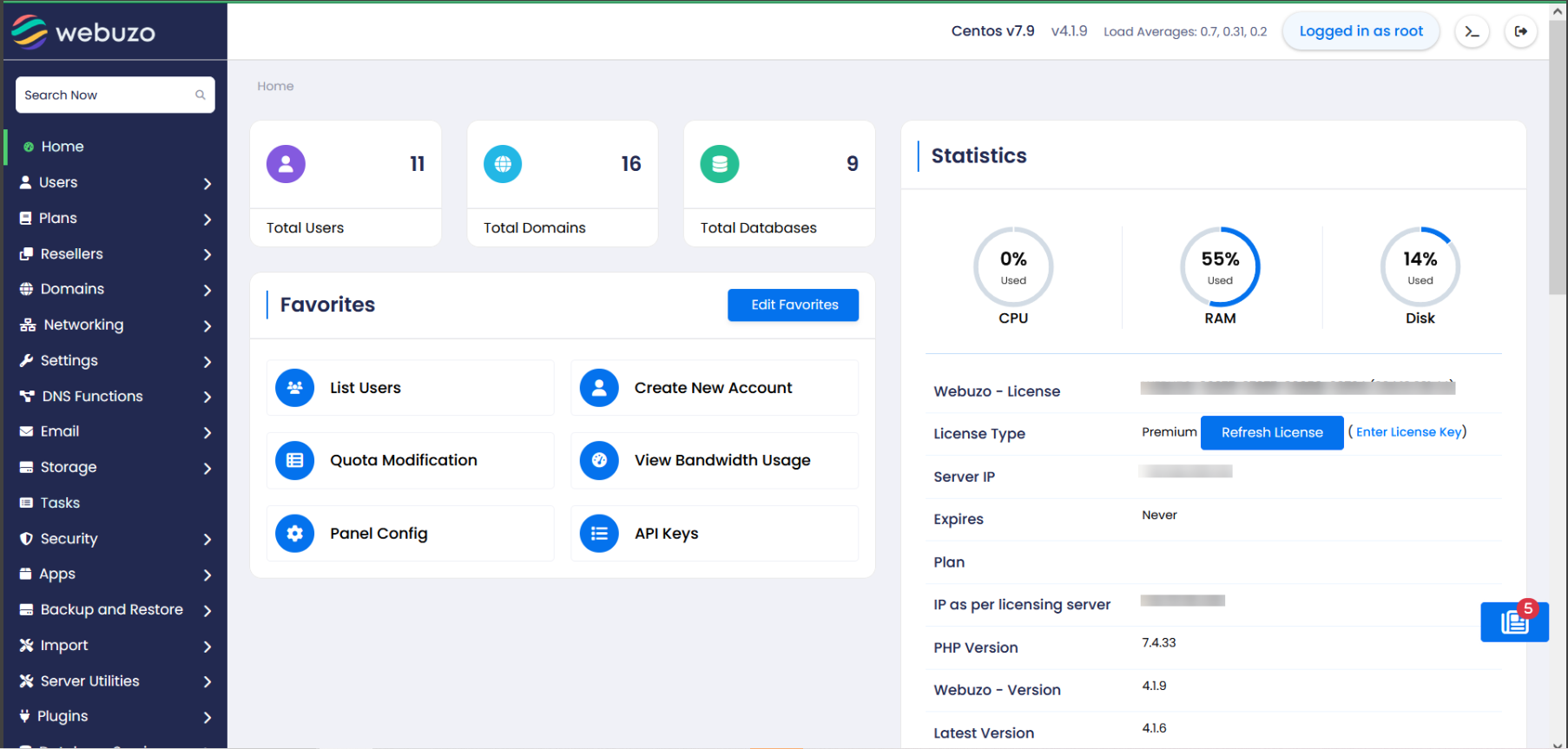Image resolution: width=1568 pixels, height=749 pixels.
Task: Open the Import sidebar menu
Action: tap(115, 645)
